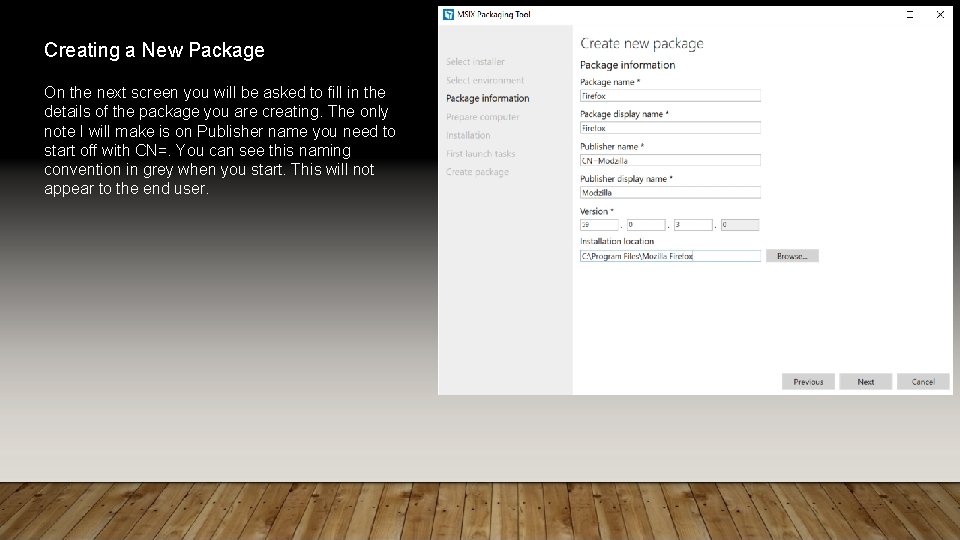
Task: Minimize the MSIX Packaging Tool window
Action: coord(910,15)
